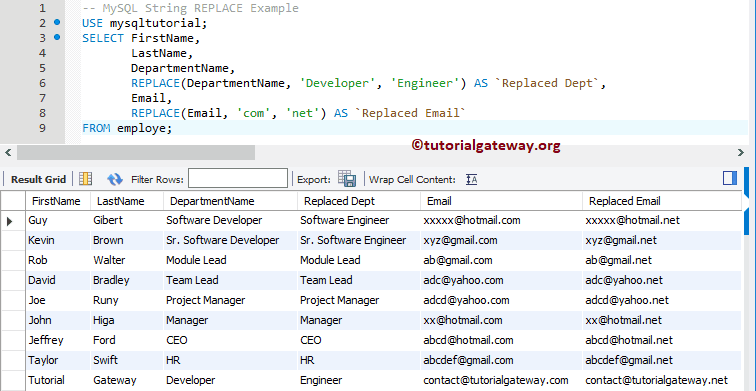Image resolution: width=756 pixels, height=391 pixels.
Task: Click the blue statement dot on line 3
Action: click(x=57, y=37)
